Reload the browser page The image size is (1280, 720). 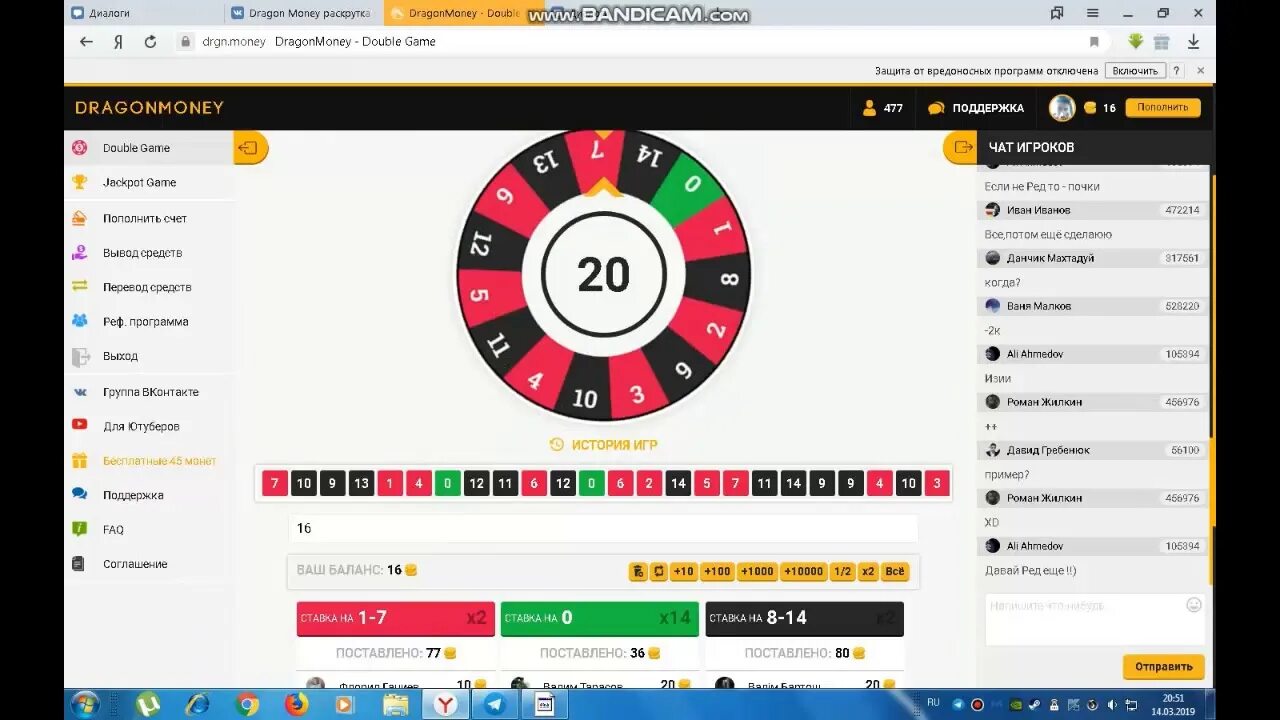[x=150, y=42]
